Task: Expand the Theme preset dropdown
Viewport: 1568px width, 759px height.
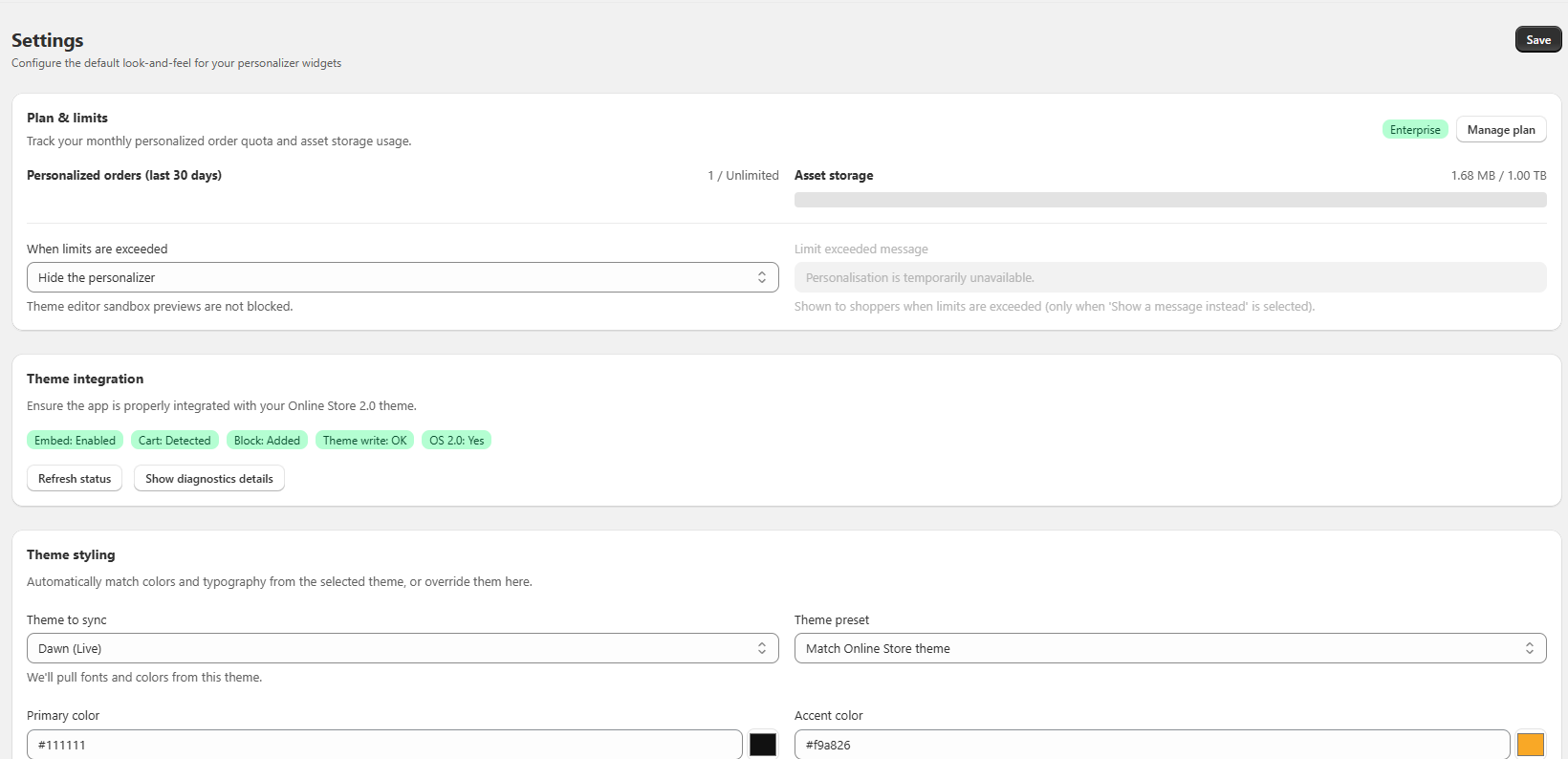Action: click(x=1169, y=648)
